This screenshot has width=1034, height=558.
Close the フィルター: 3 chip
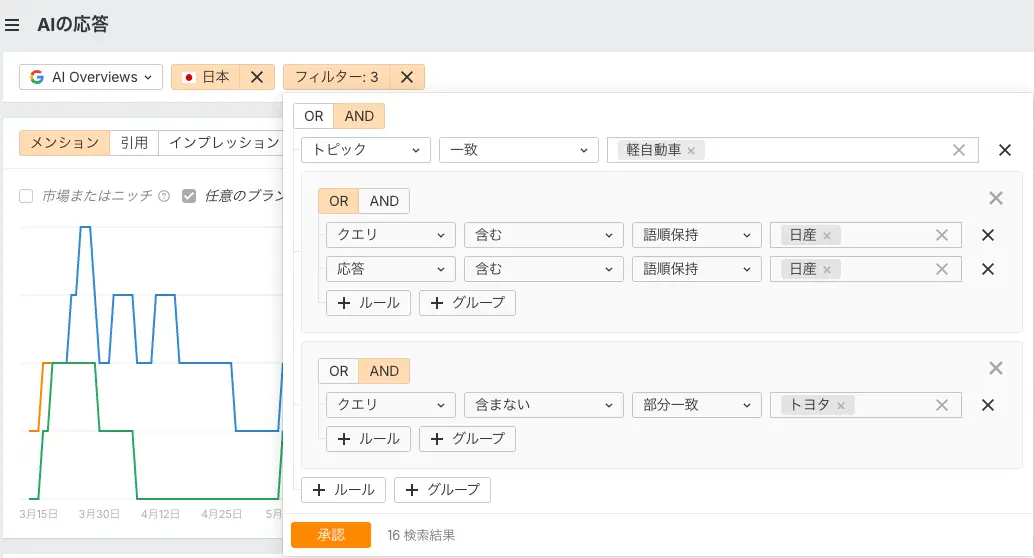coord(406,77)
